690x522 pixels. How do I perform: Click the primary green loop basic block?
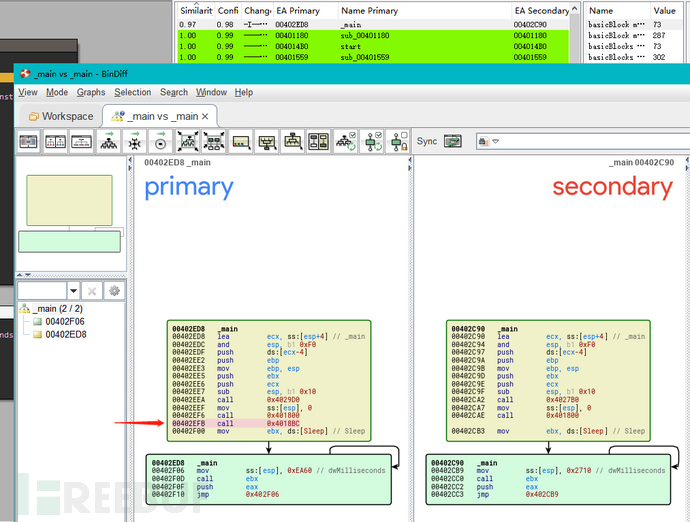point(269,479)
